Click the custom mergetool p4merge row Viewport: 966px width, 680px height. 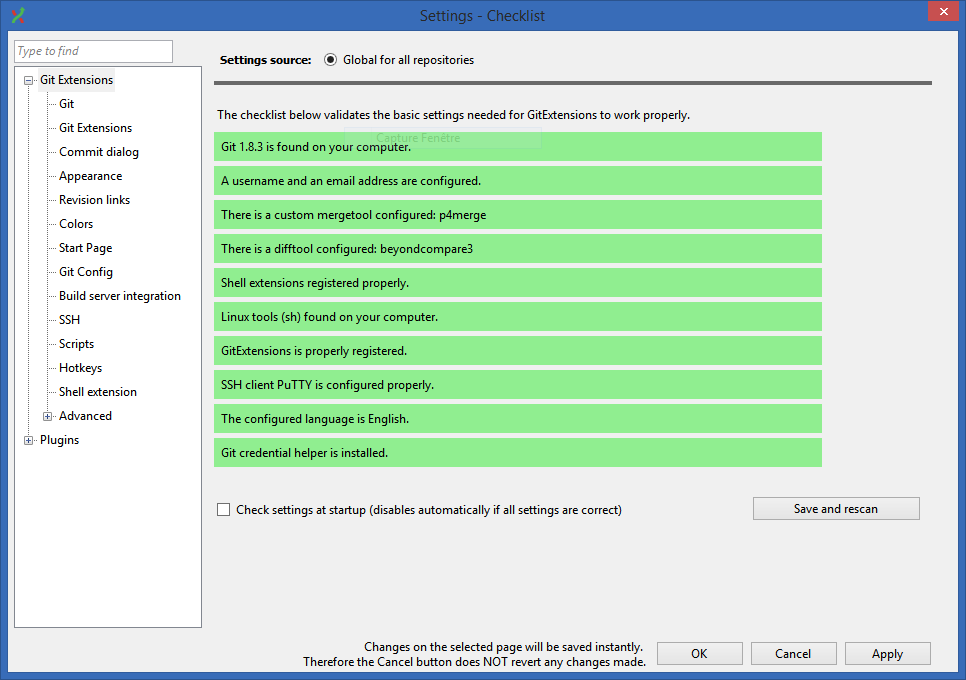pyautogui.click(x=518, y=214)
